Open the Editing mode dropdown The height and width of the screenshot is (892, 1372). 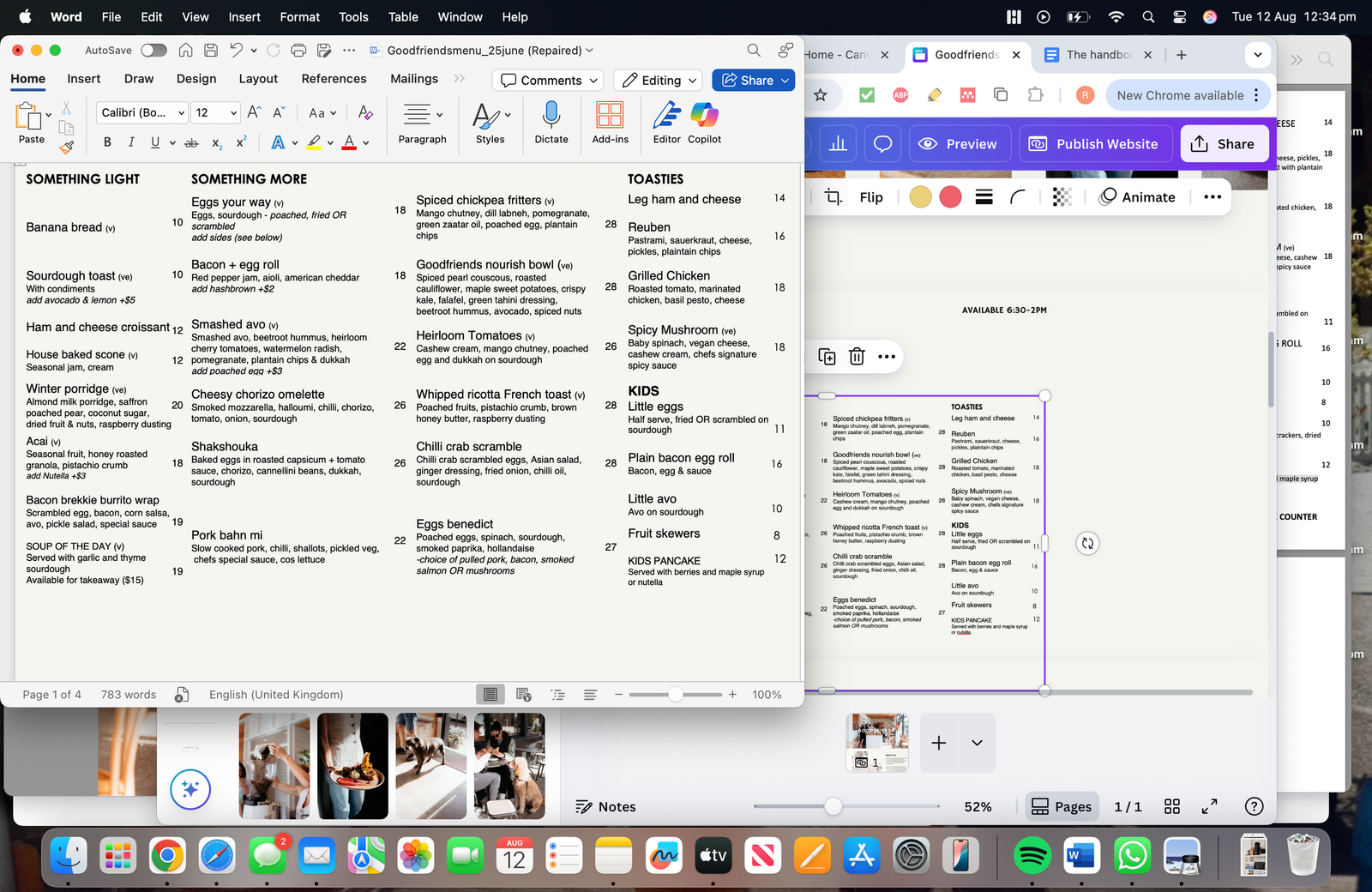tap(659, 81)
